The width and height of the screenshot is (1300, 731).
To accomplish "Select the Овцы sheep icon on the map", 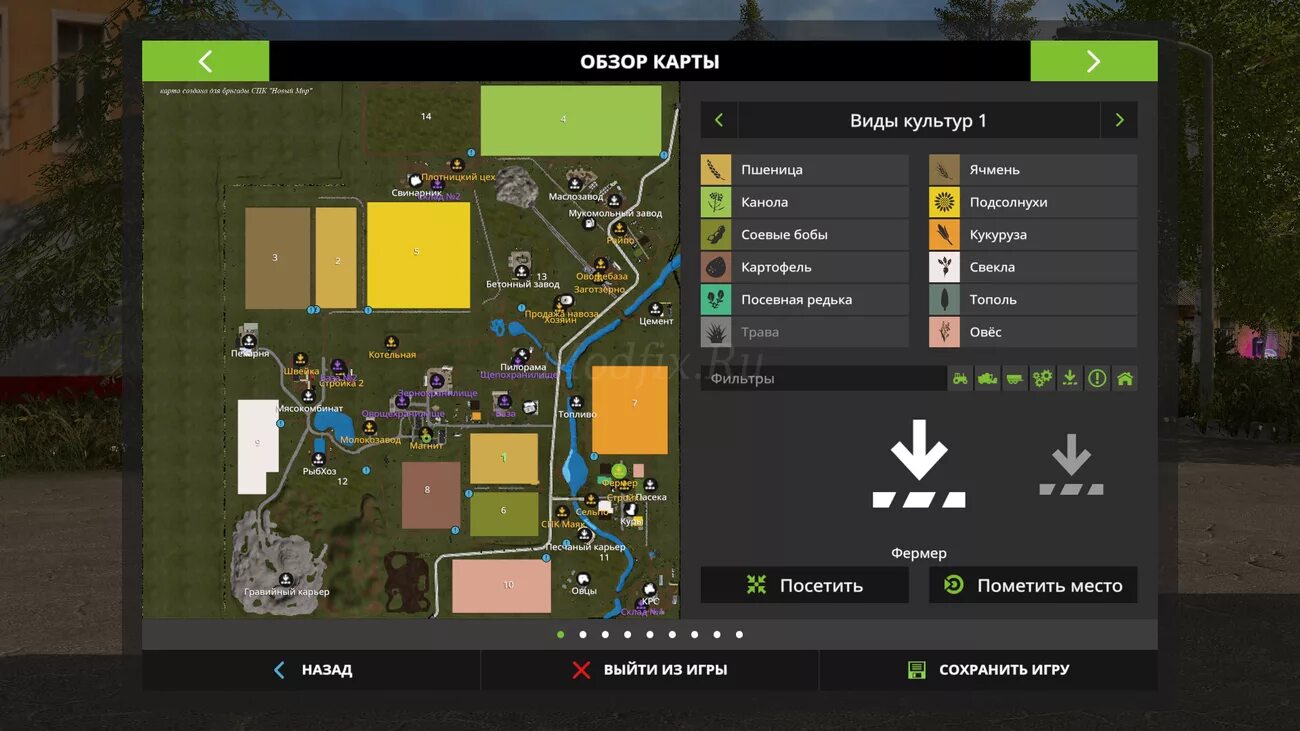I will tap(583, 578).
